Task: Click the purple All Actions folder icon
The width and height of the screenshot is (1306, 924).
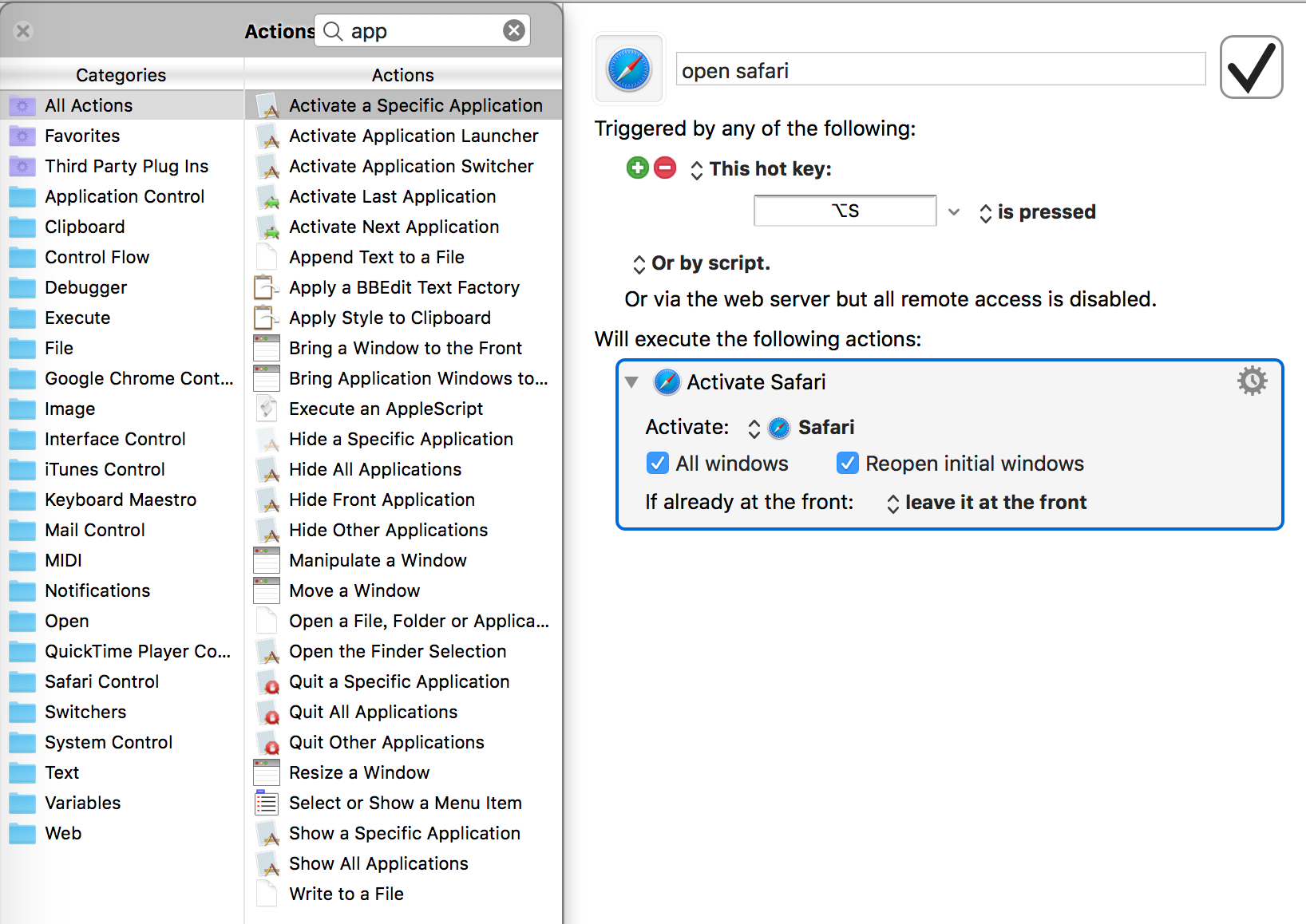Action: tap(22, 105)
